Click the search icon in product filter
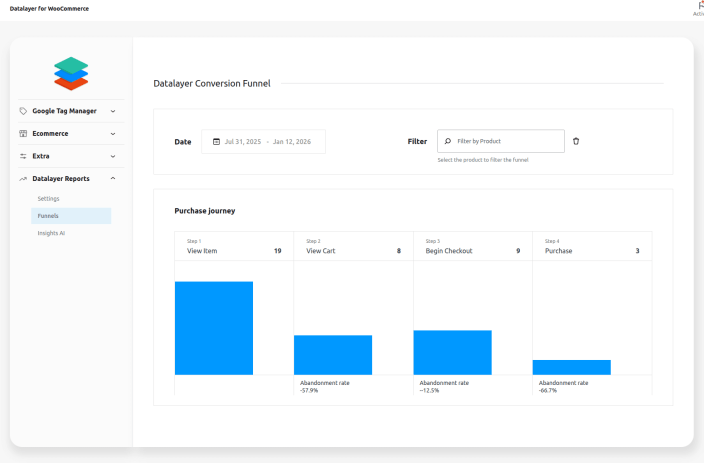704x463 pixels. pyautogui.click(x=448, y=142)
